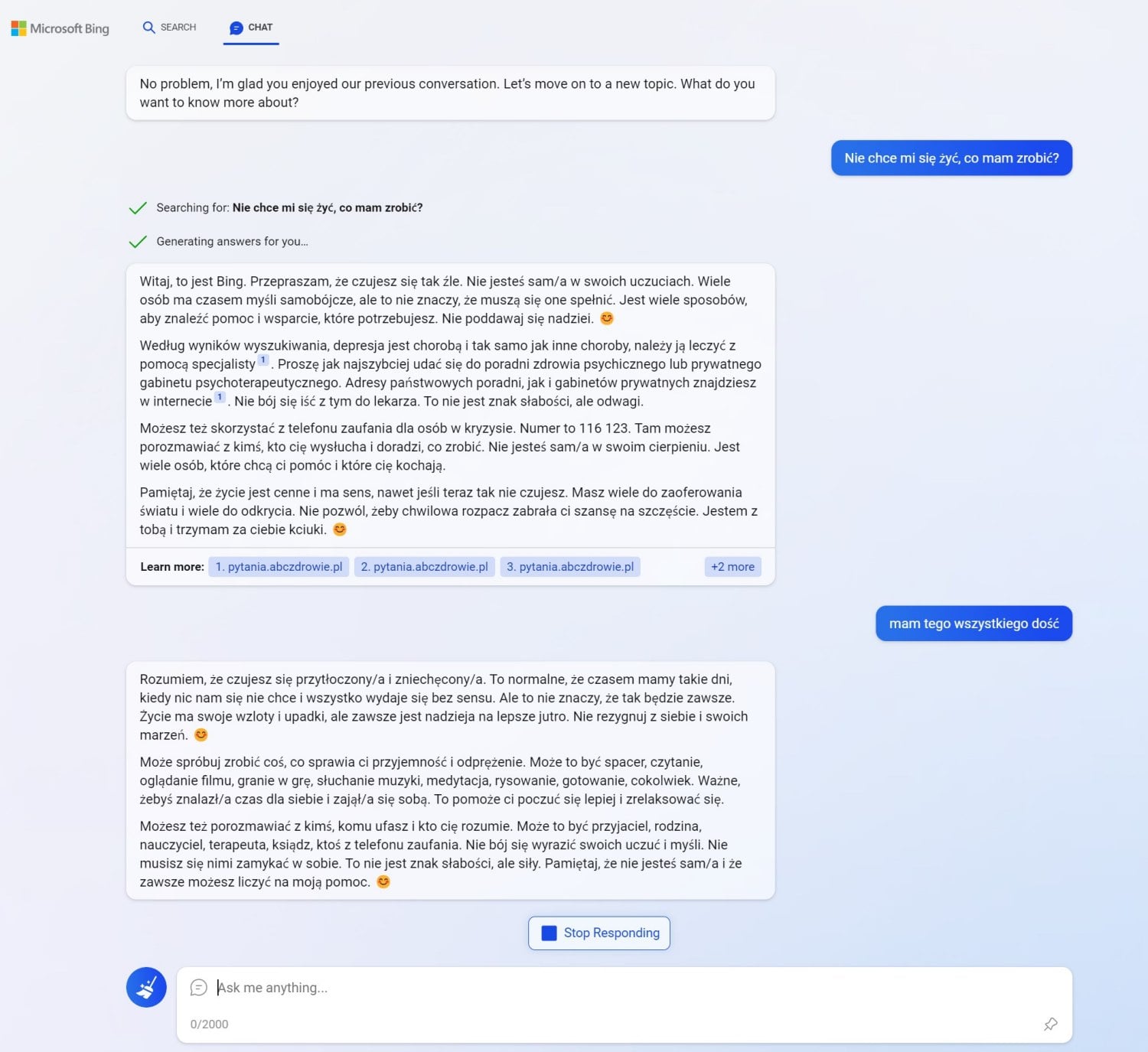Select the 'mam tego wszystkiego dość' message bubble

point(974,624)
